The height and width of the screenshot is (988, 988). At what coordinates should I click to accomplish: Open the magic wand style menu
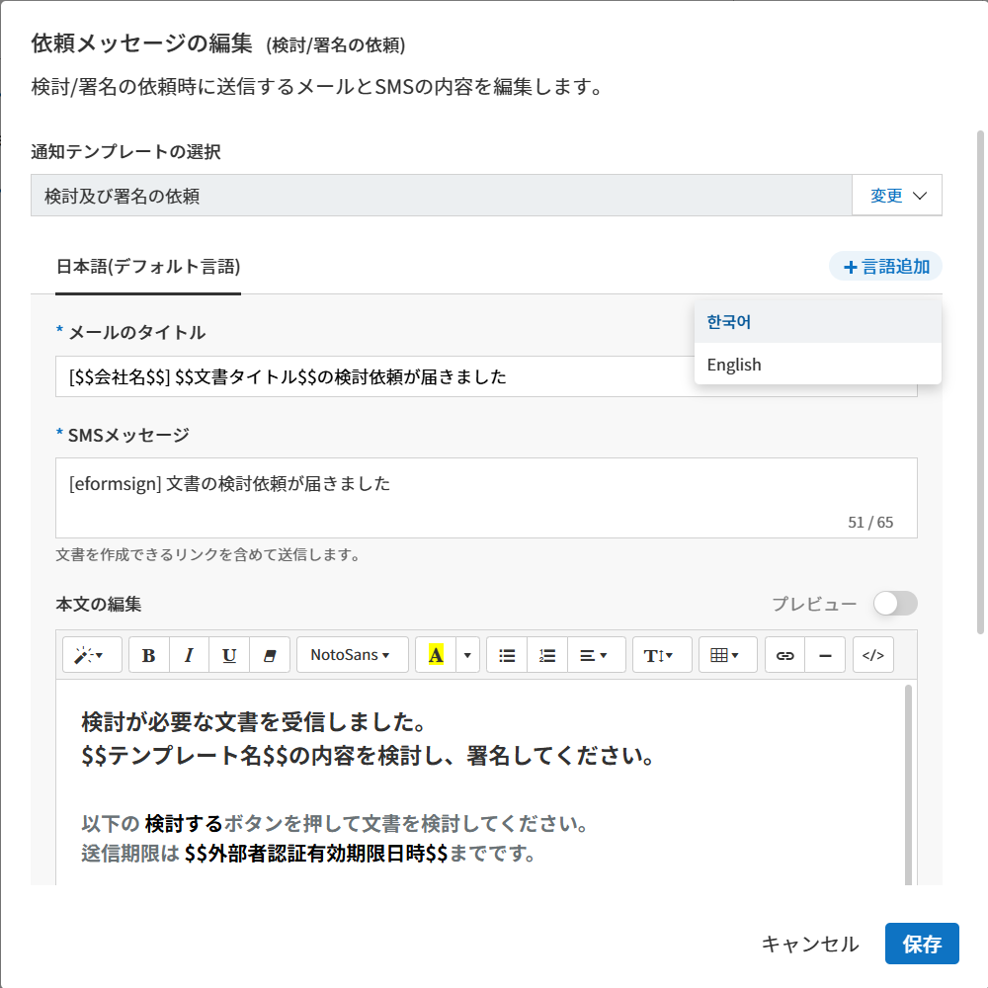tap(91, 655)
